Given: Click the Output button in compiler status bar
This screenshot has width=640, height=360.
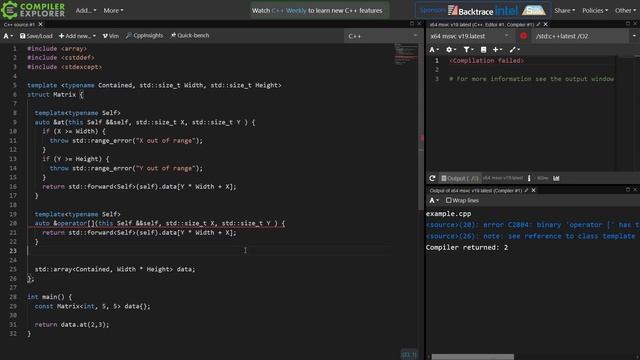Looking at the screenshot, I should pos(460,178).
